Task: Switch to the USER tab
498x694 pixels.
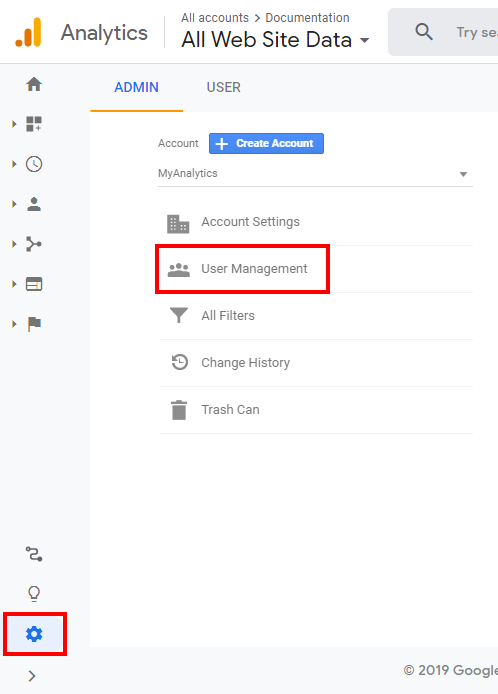Action: tap(224, 87)
